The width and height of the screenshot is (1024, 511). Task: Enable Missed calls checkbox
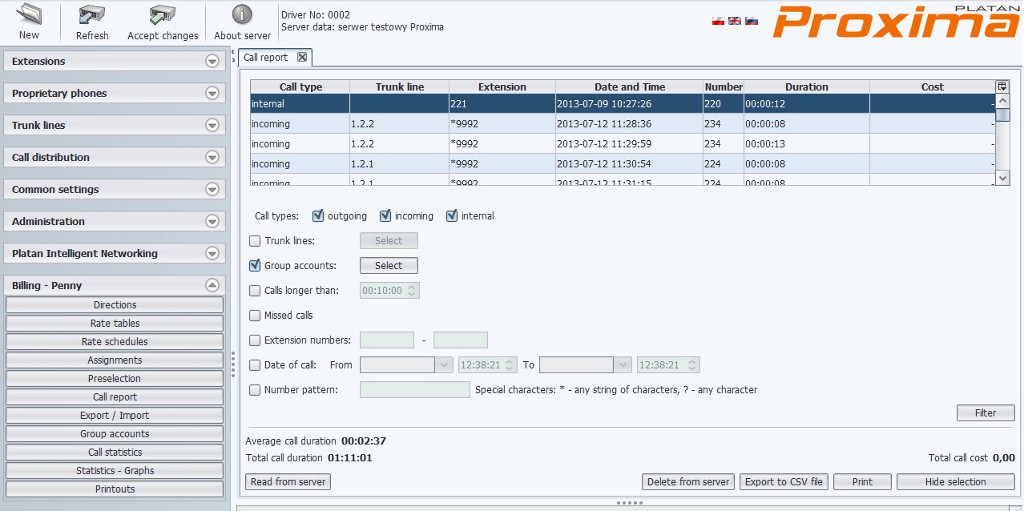click(255, 316)
